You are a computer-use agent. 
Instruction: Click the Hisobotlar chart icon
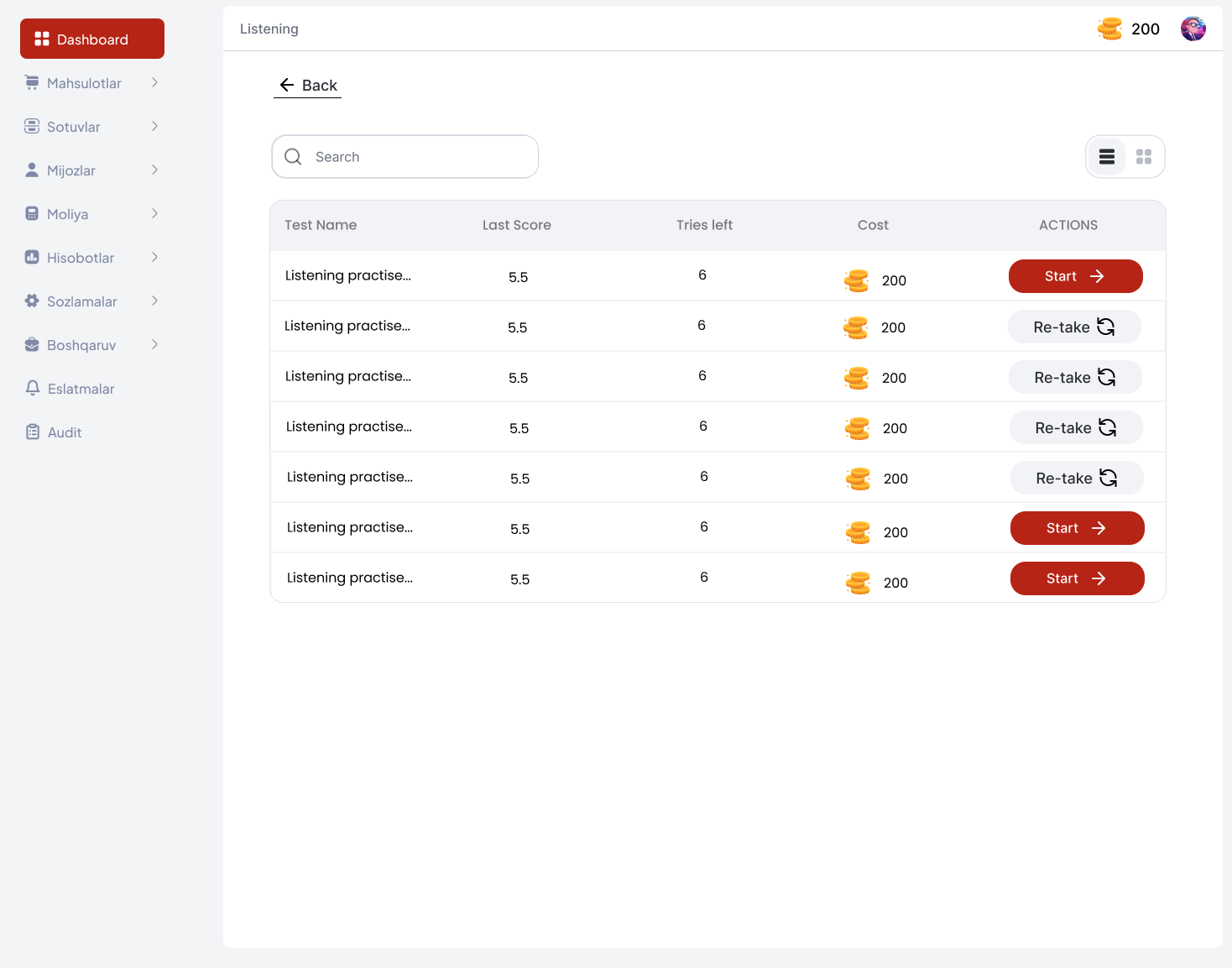32,257
